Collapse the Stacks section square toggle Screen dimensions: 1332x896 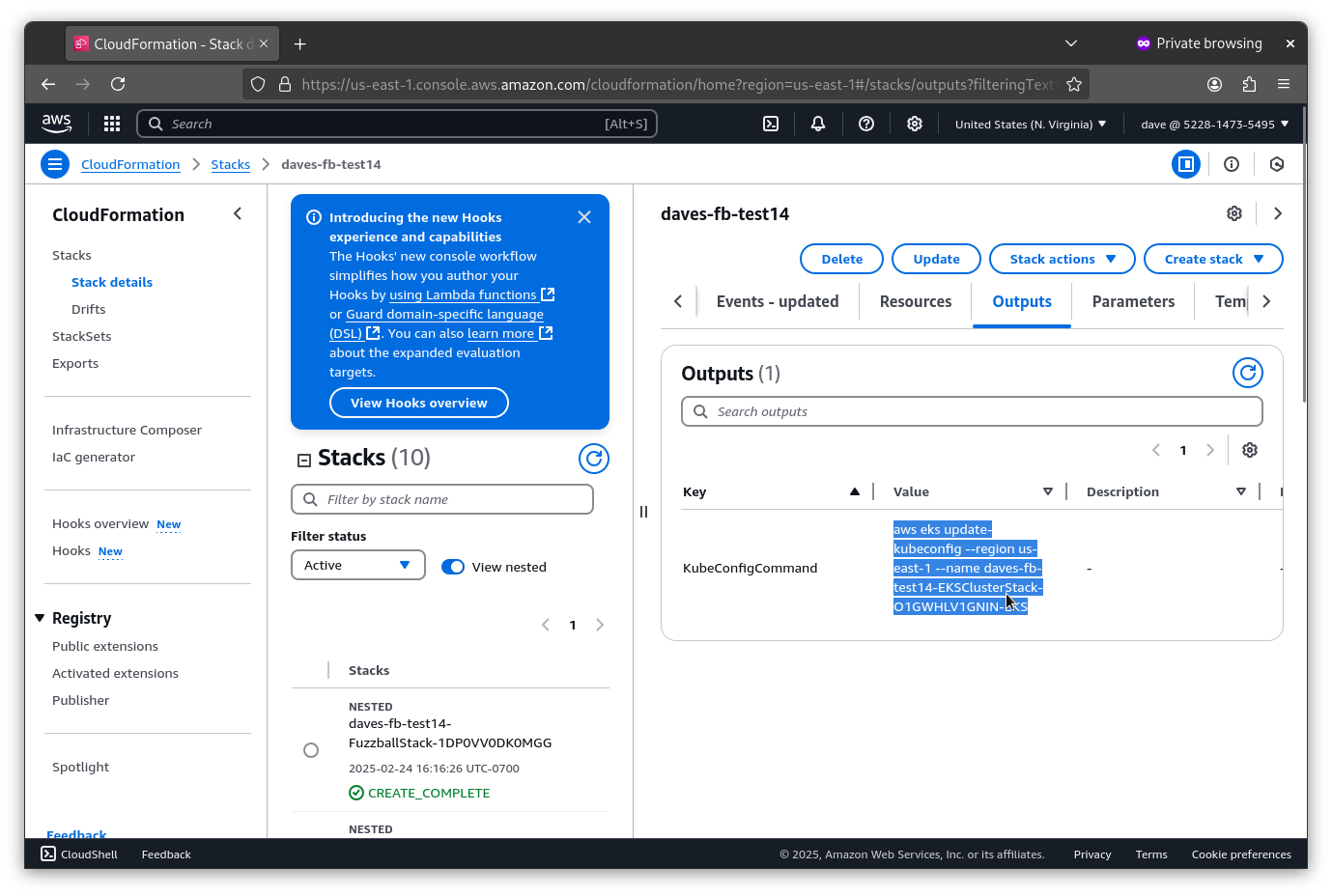pyautogui.click(x=304, y=461)
